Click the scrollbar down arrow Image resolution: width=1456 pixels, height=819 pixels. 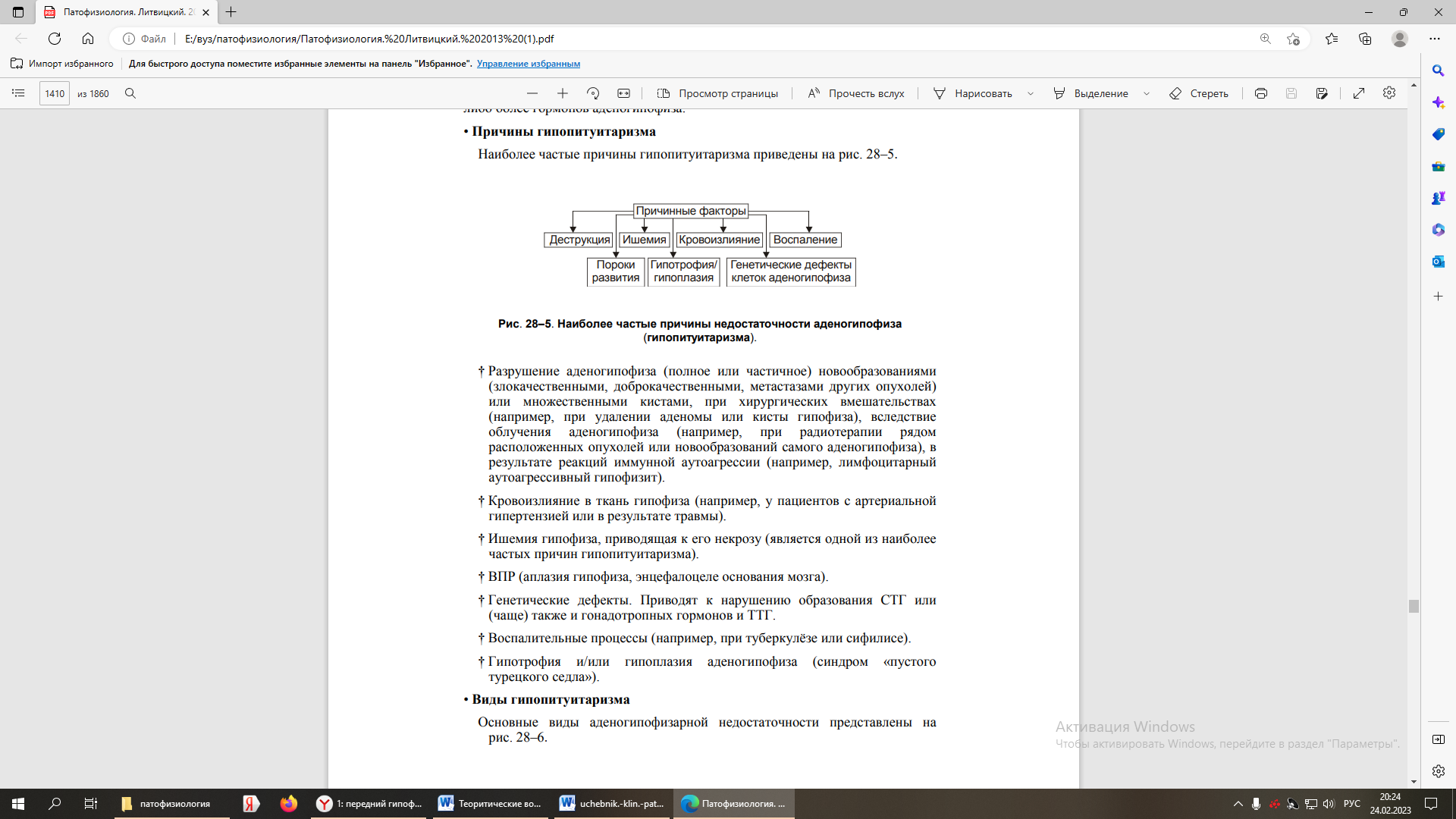pos(1414,782)
